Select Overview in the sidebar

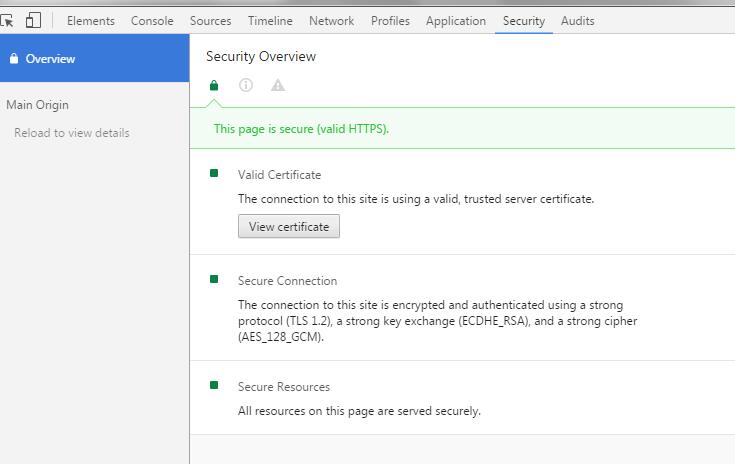click(x=95, y=58)
